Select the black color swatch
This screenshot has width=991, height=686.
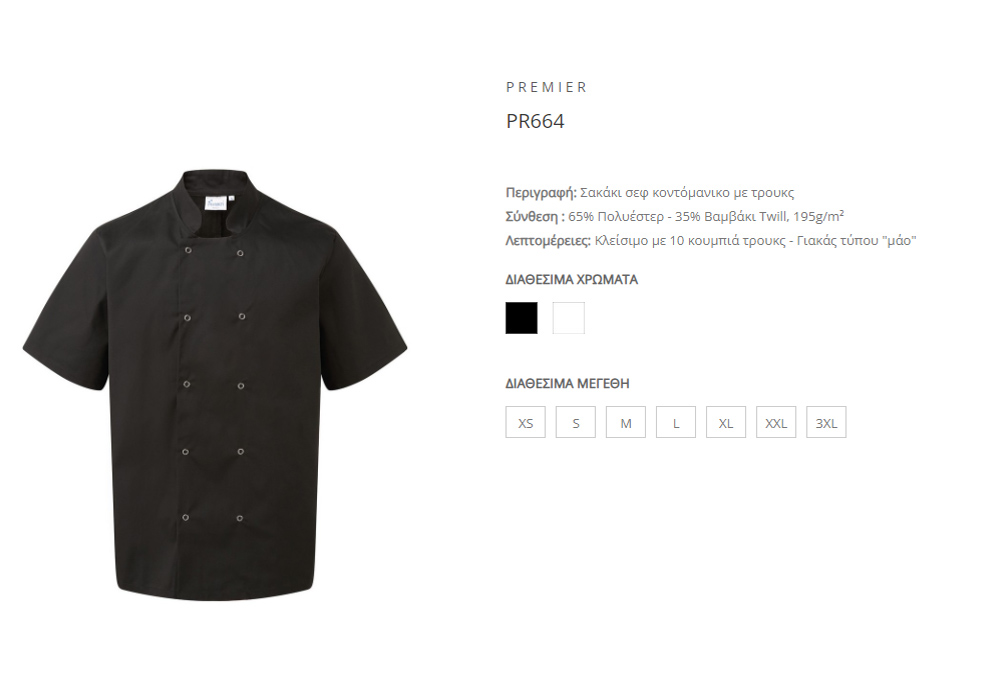(521, 318)
